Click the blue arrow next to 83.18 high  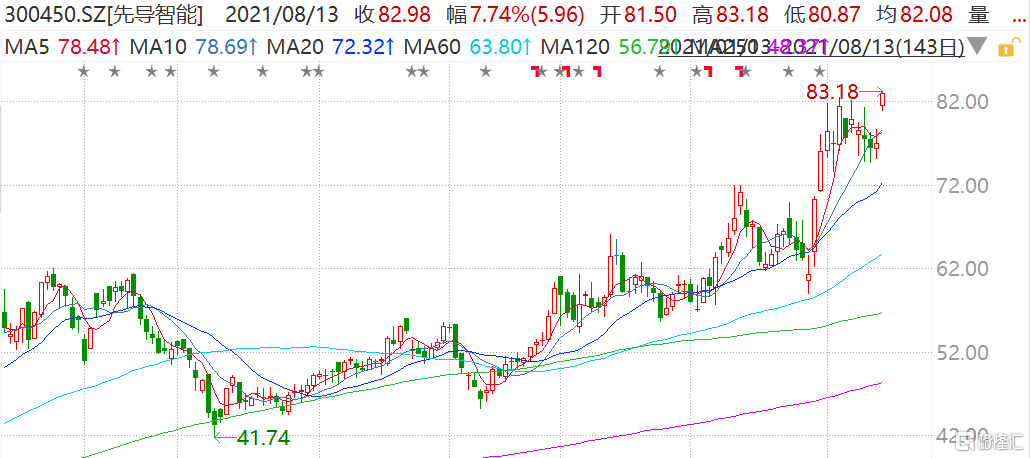point(873,91)
